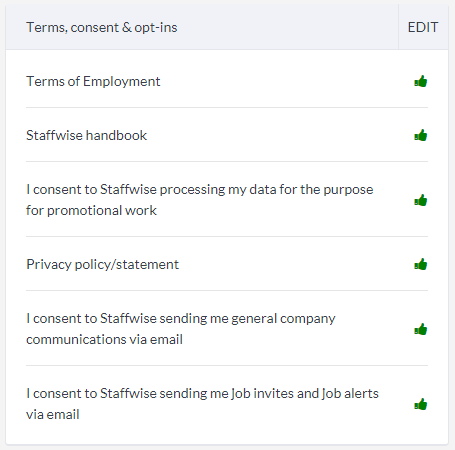Screen dimensions: 455x450
Task: Click the word 'handbook' in Staffwise handbook
Action: click(x=117, y=135)
